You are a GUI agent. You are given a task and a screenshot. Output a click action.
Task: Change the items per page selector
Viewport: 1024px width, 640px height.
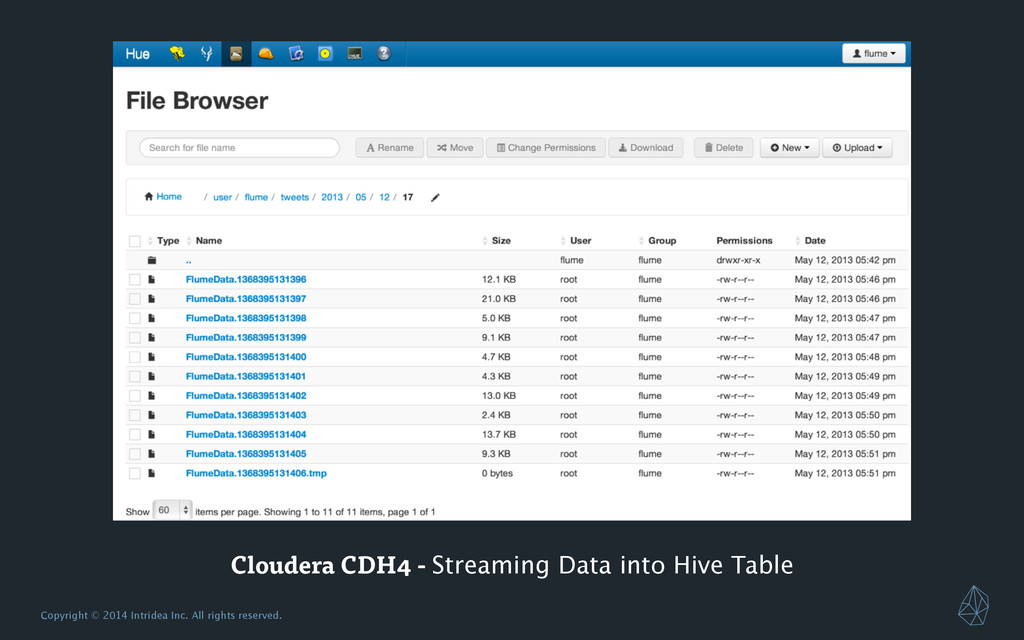[x=172, y=510]
